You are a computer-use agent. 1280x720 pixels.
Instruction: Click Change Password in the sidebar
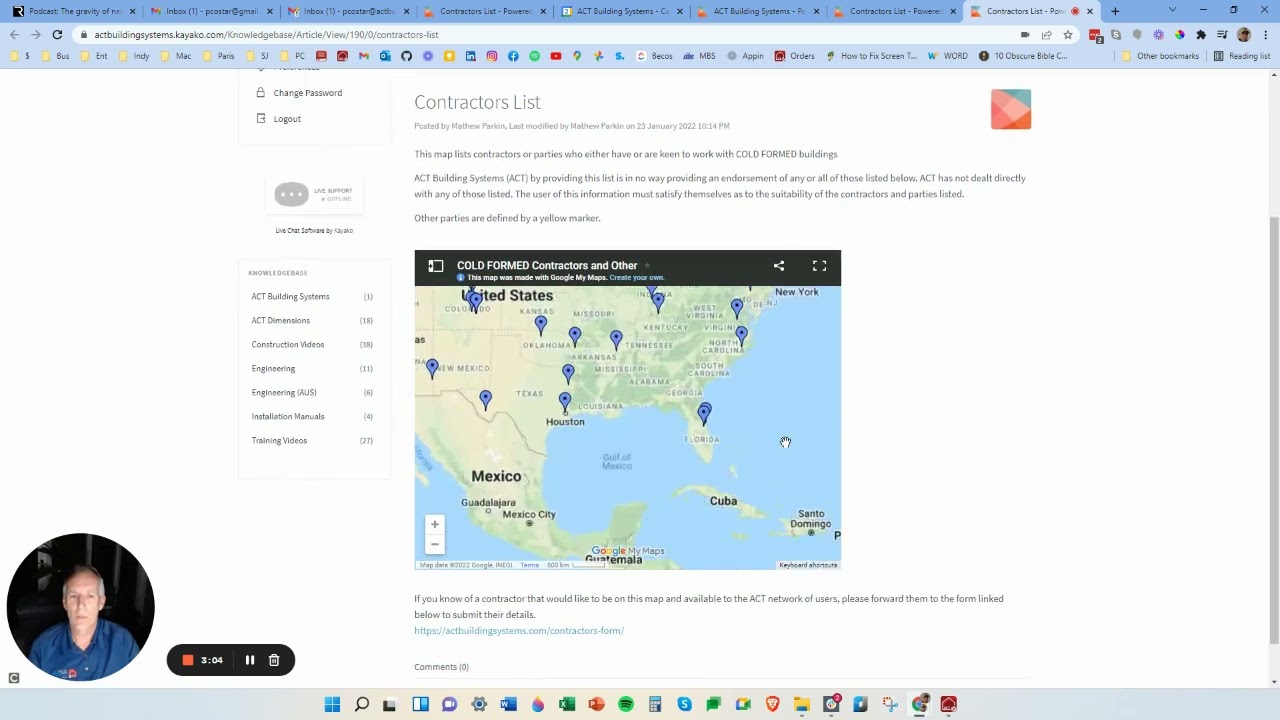307,93
